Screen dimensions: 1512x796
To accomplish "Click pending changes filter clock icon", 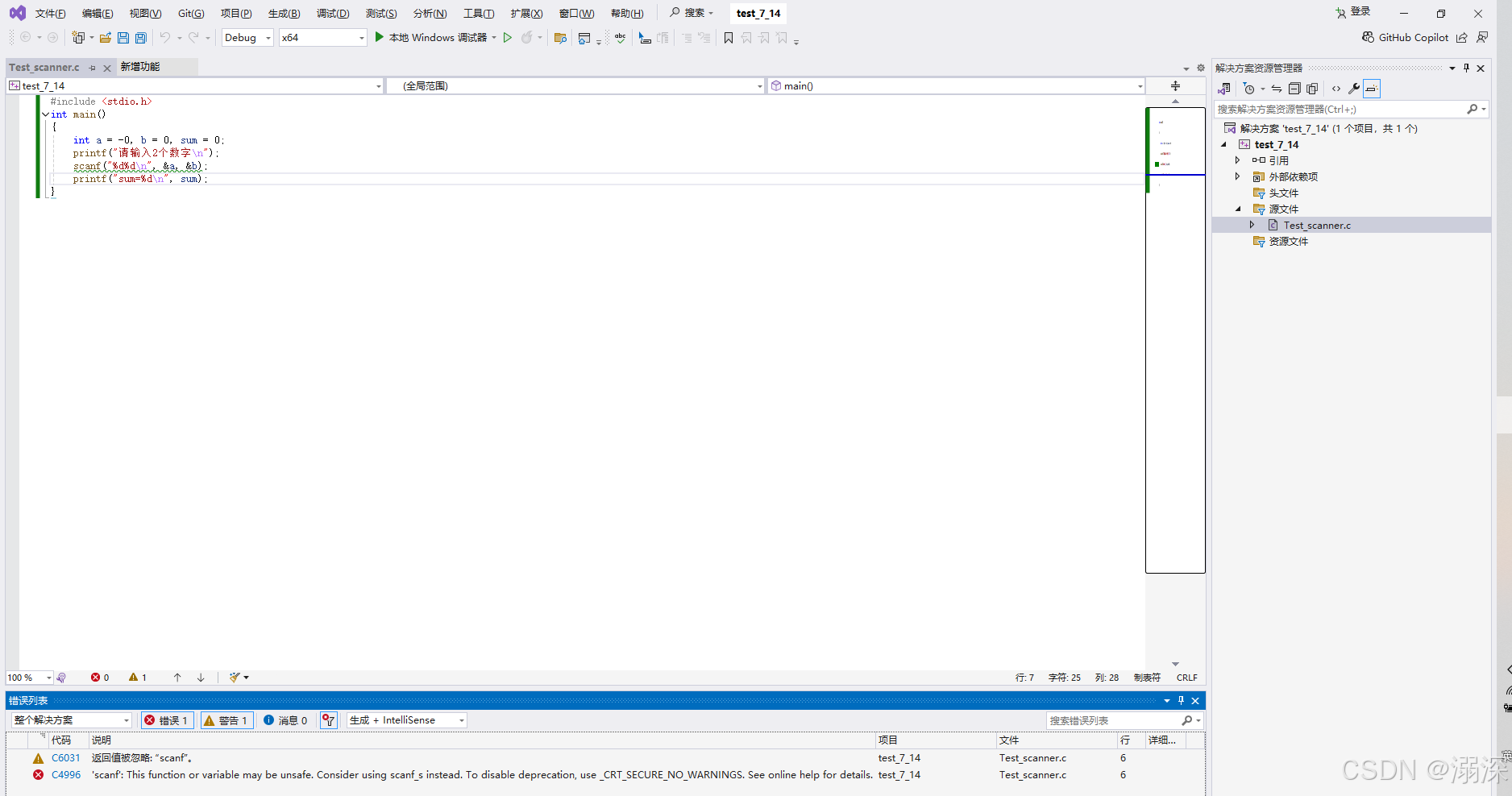I will click(1249, 89).
